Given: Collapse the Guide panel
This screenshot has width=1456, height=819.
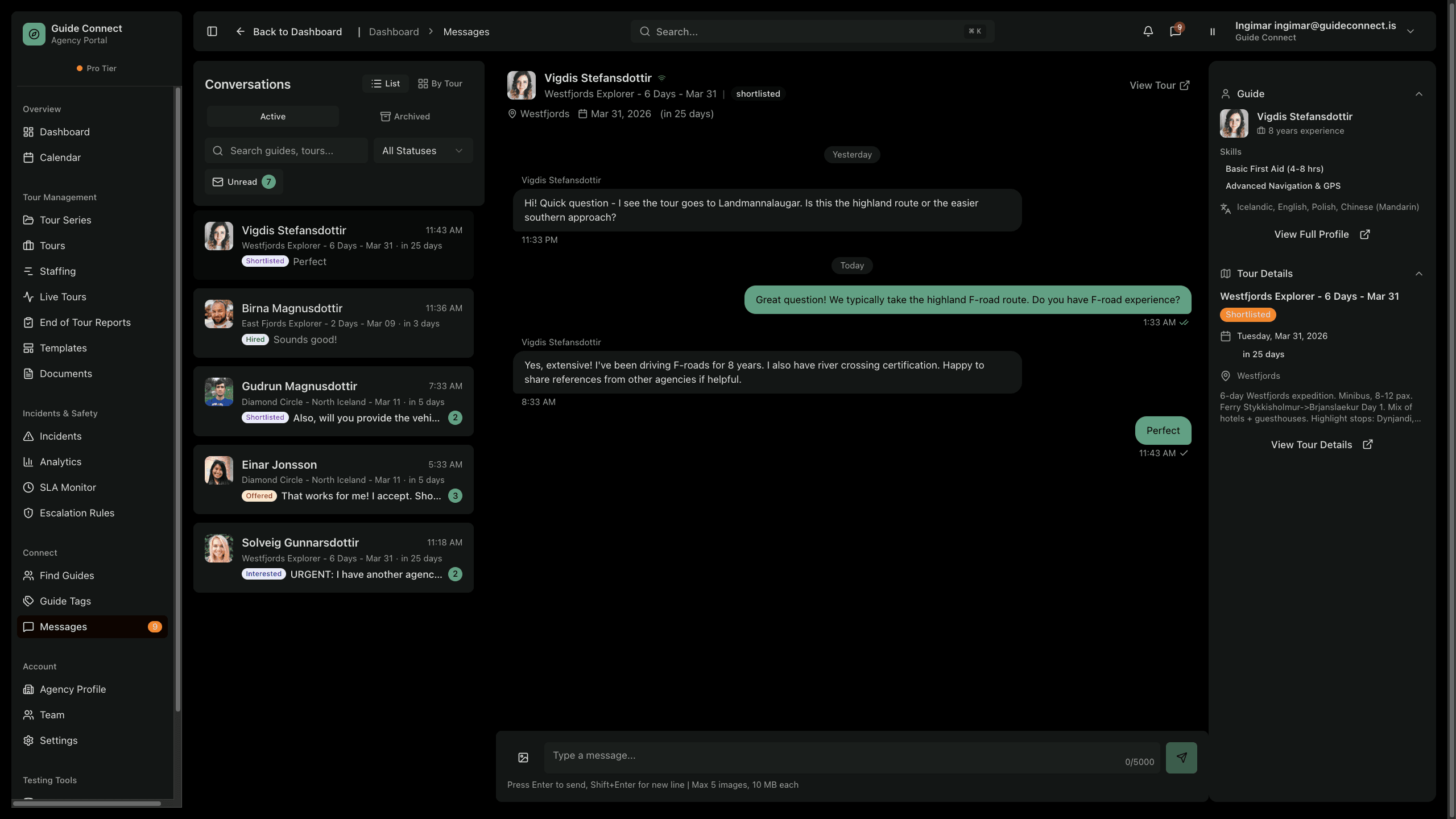Looking at the screenshot, I should [x=1418, y=93].
